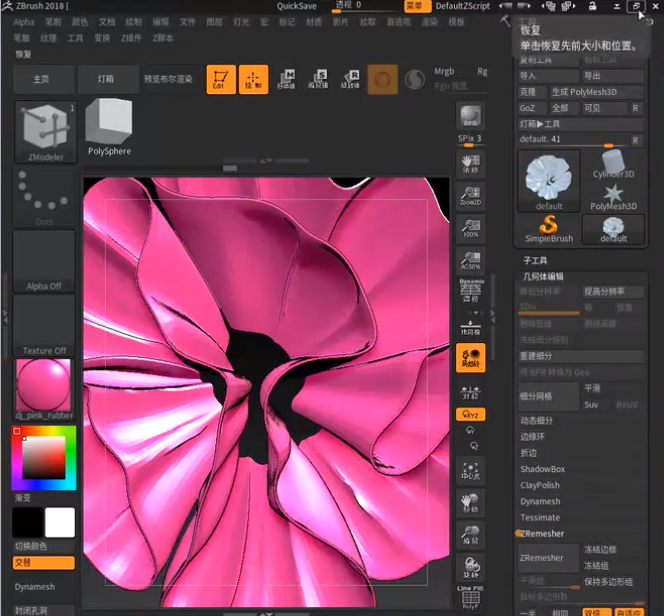Adjust the default. 41 tool slider

coord(573,140)
